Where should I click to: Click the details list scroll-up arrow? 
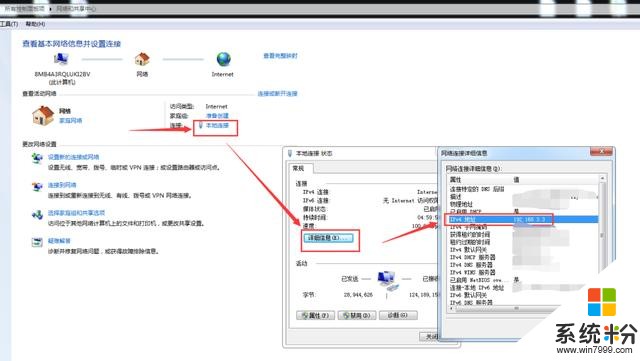click(602, 179)
